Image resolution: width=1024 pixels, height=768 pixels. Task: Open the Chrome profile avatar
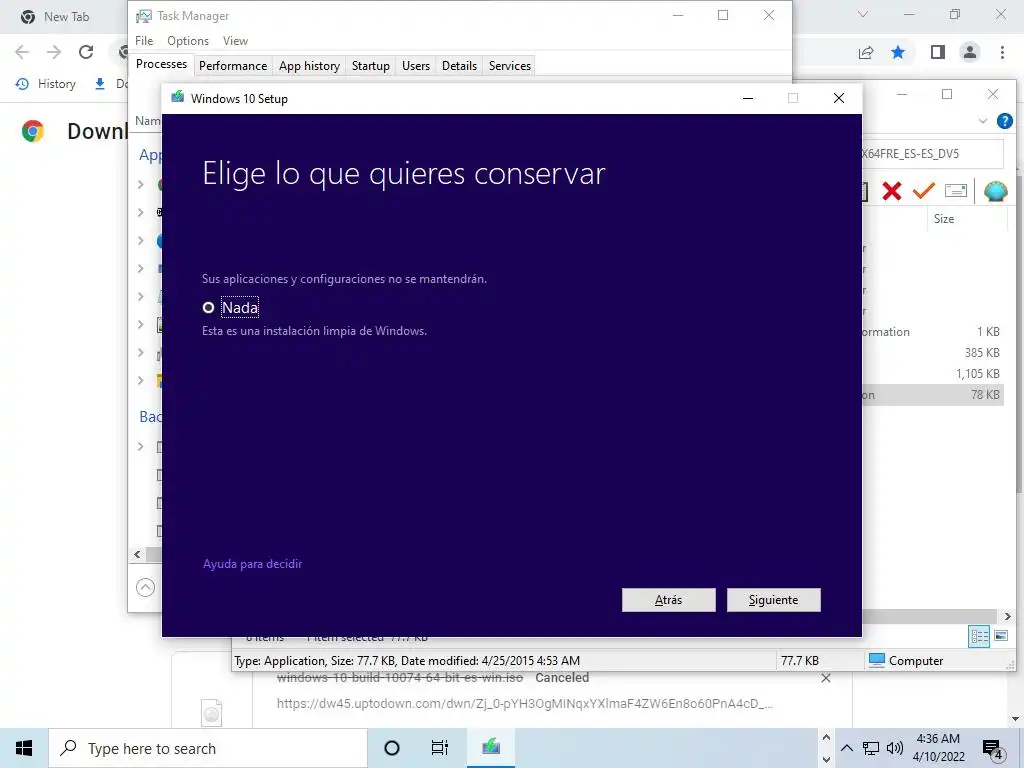[x=970, y=52]
